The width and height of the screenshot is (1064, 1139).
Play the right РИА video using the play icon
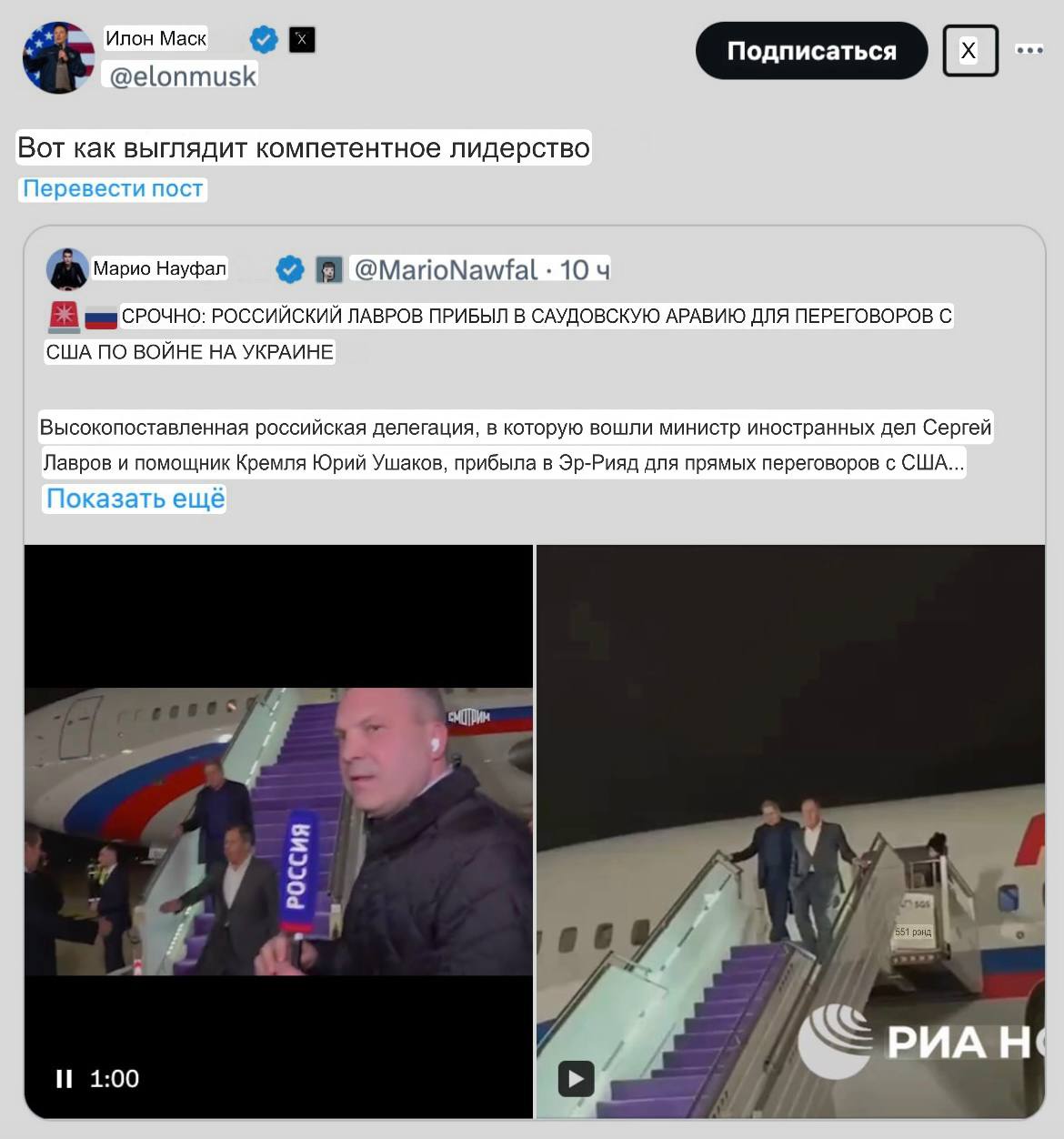pyautogui.click(x=576, y=1079)
